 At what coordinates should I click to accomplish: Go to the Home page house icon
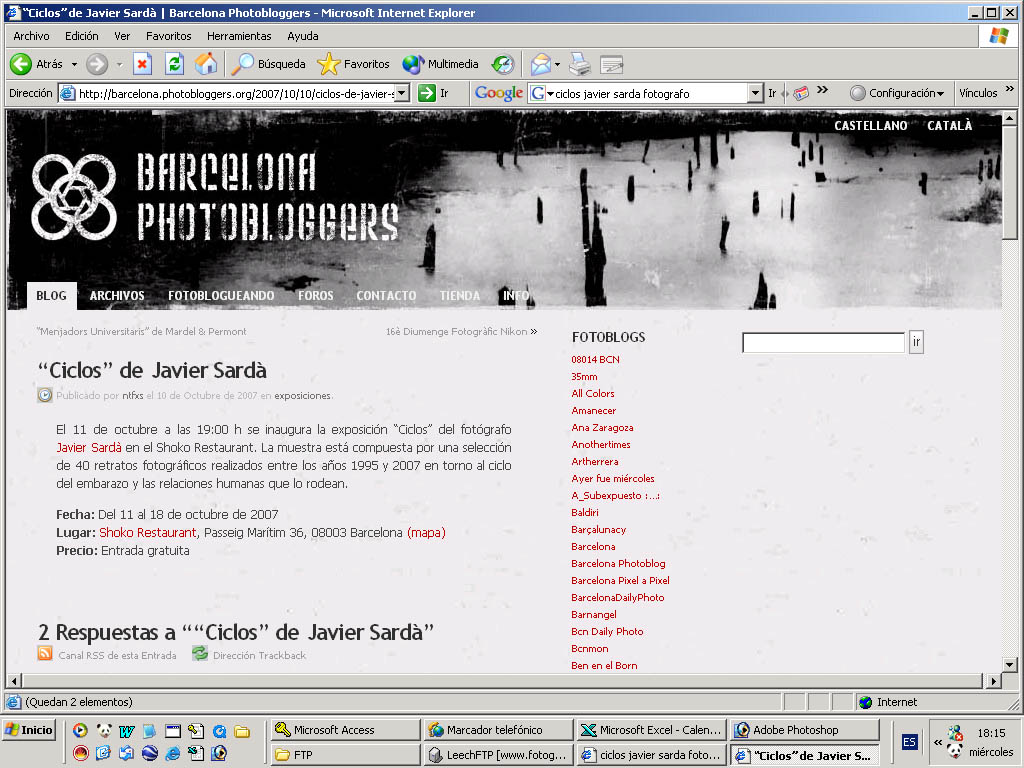206,64
